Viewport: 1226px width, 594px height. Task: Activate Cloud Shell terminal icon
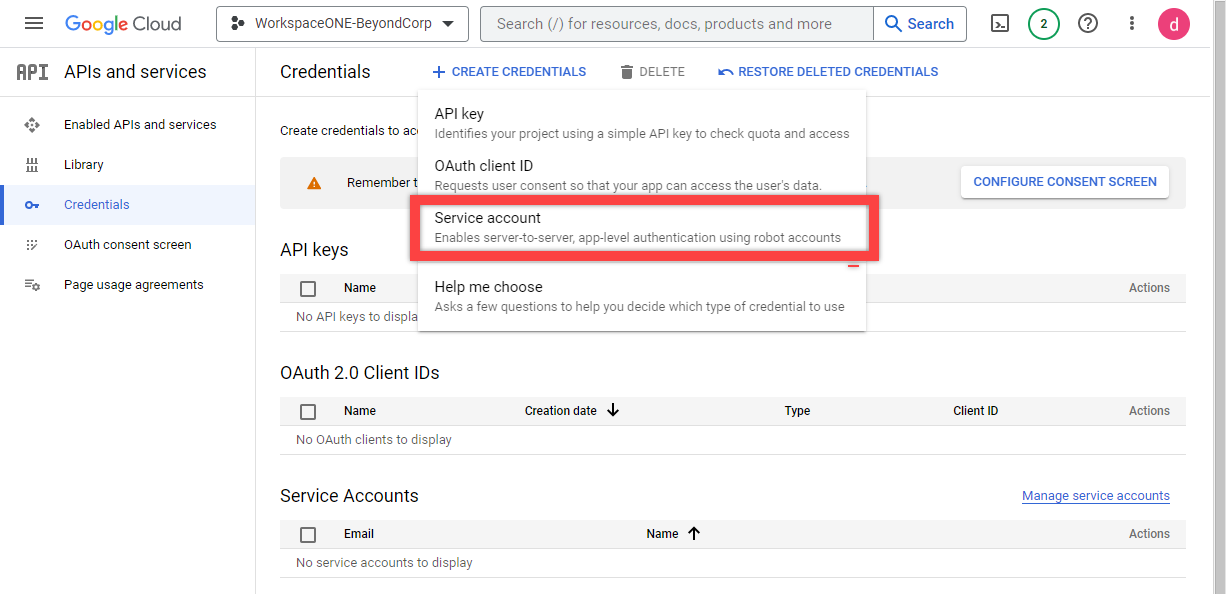[1000, 24]
